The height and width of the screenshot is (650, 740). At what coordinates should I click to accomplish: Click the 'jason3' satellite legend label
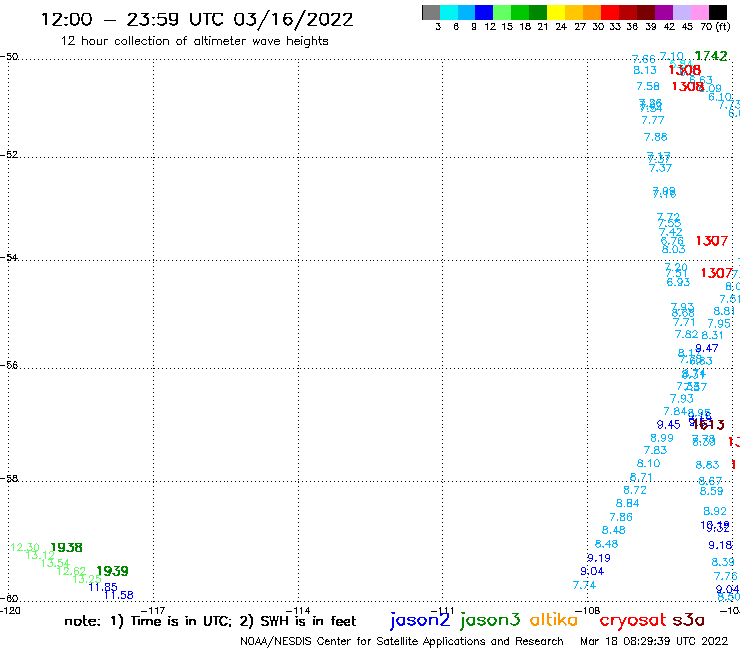pyautogui.click(x=490, y=620)
